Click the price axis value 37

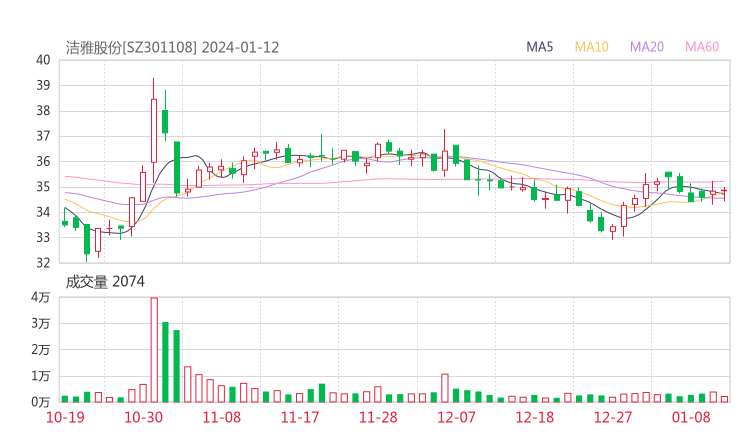[x=43, y=136]
